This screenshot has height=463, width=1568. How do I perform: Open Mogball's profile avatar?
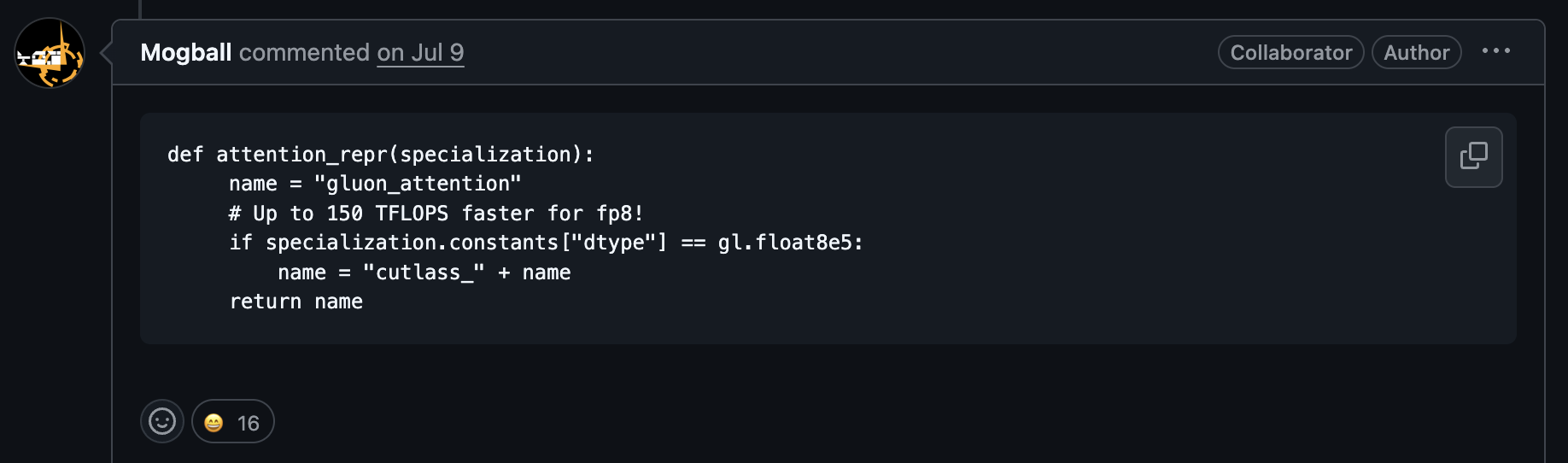click(x=50, y=53)
